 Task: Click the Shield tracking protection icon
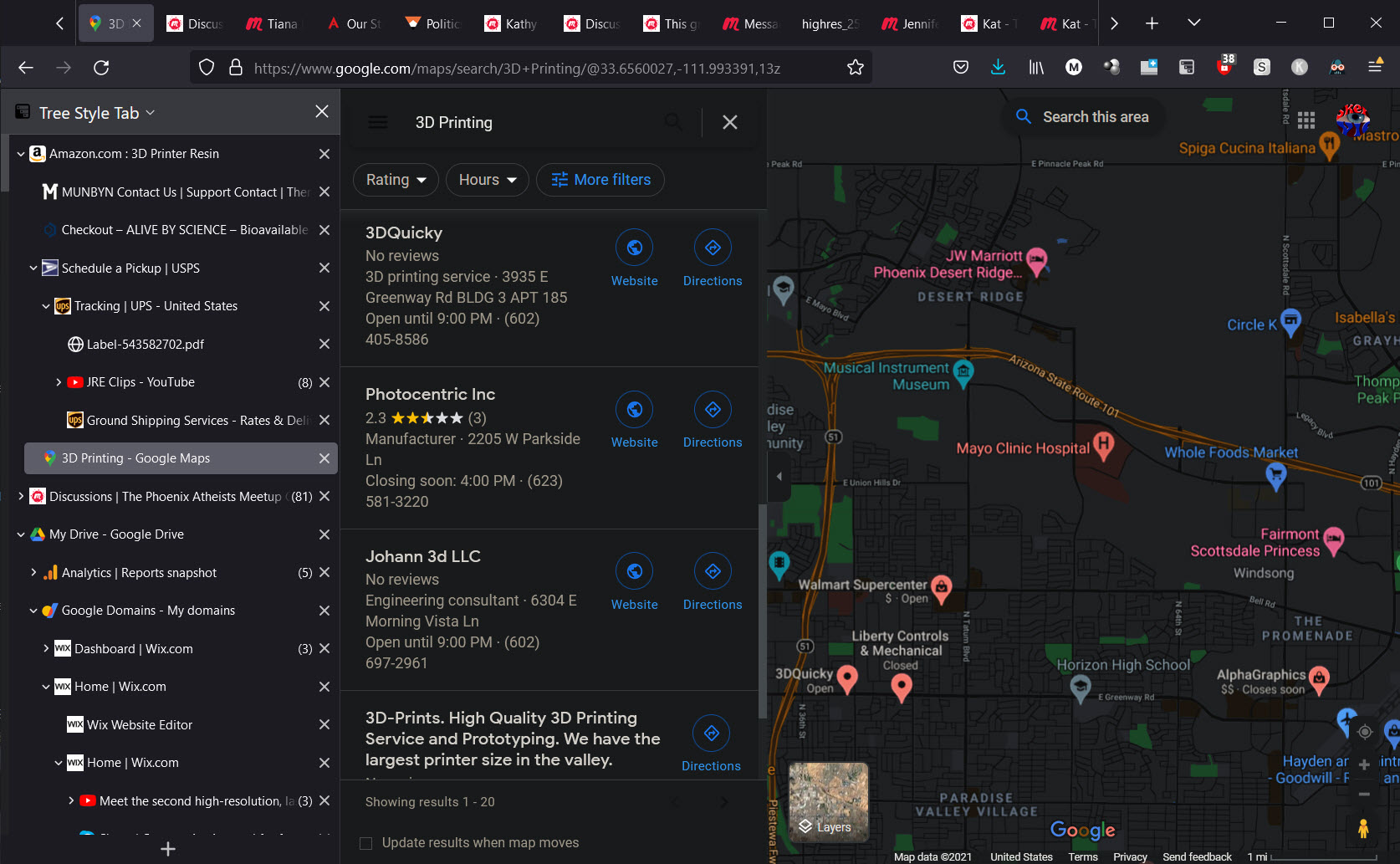click(x=207, y=68)
